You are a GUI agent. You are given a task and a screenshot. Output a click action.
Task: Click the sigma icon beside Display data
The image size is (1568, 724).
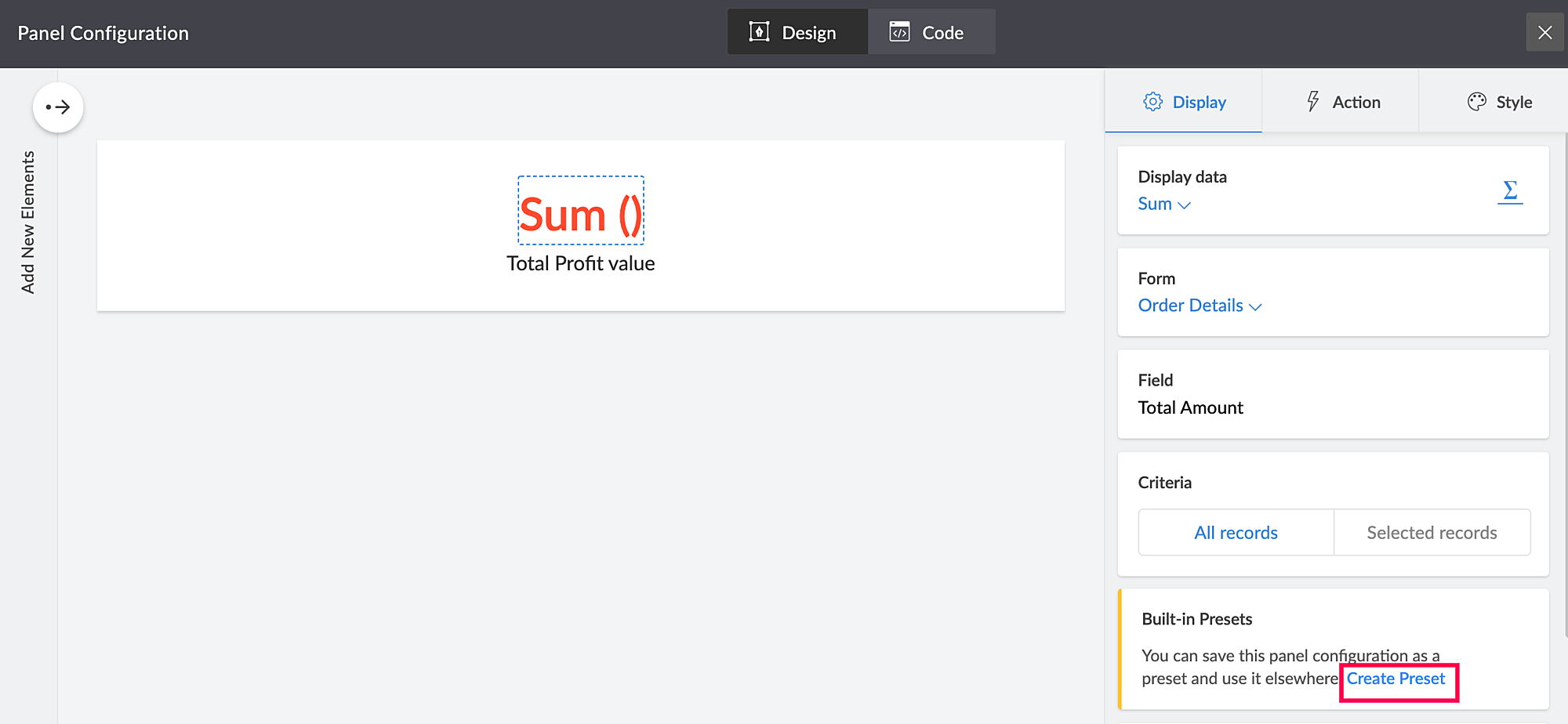pyautogui.click(x=1510, y=191)
